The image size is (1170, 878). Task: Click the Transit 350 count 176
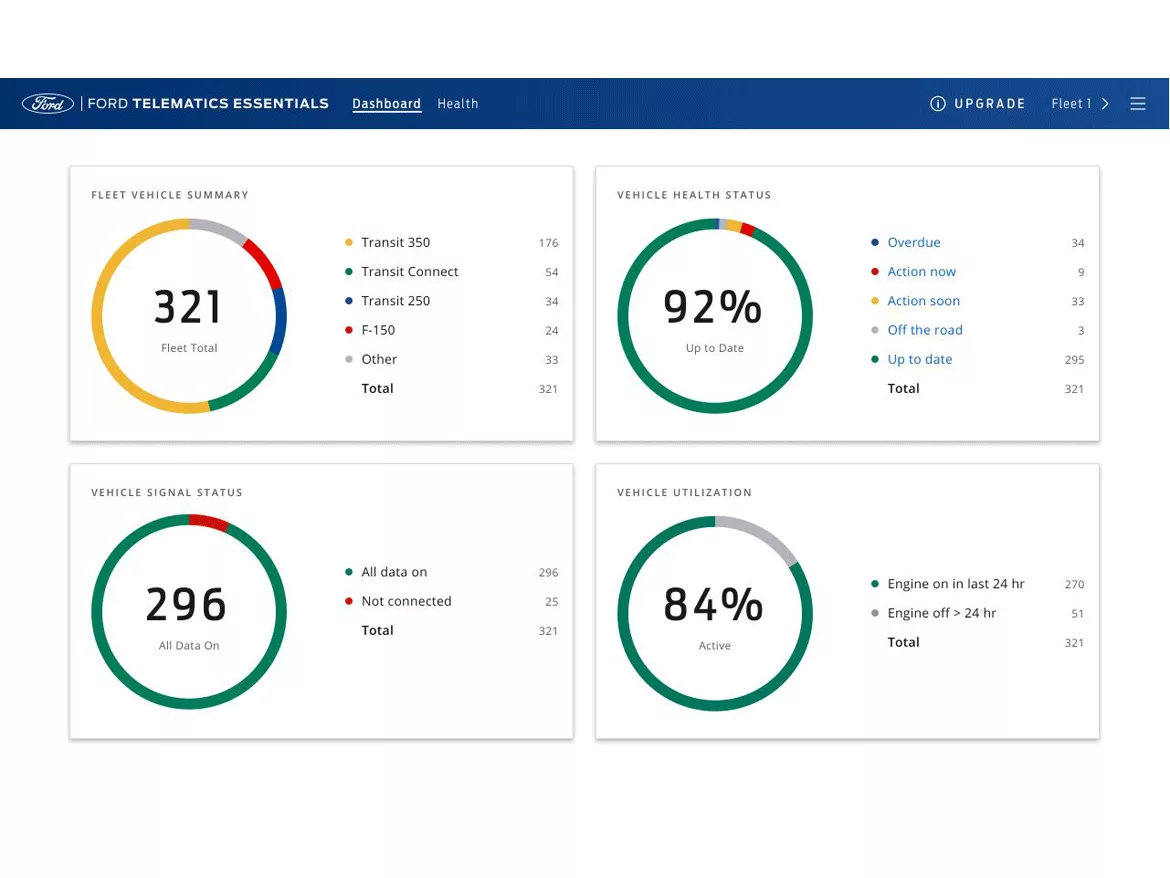548,243
